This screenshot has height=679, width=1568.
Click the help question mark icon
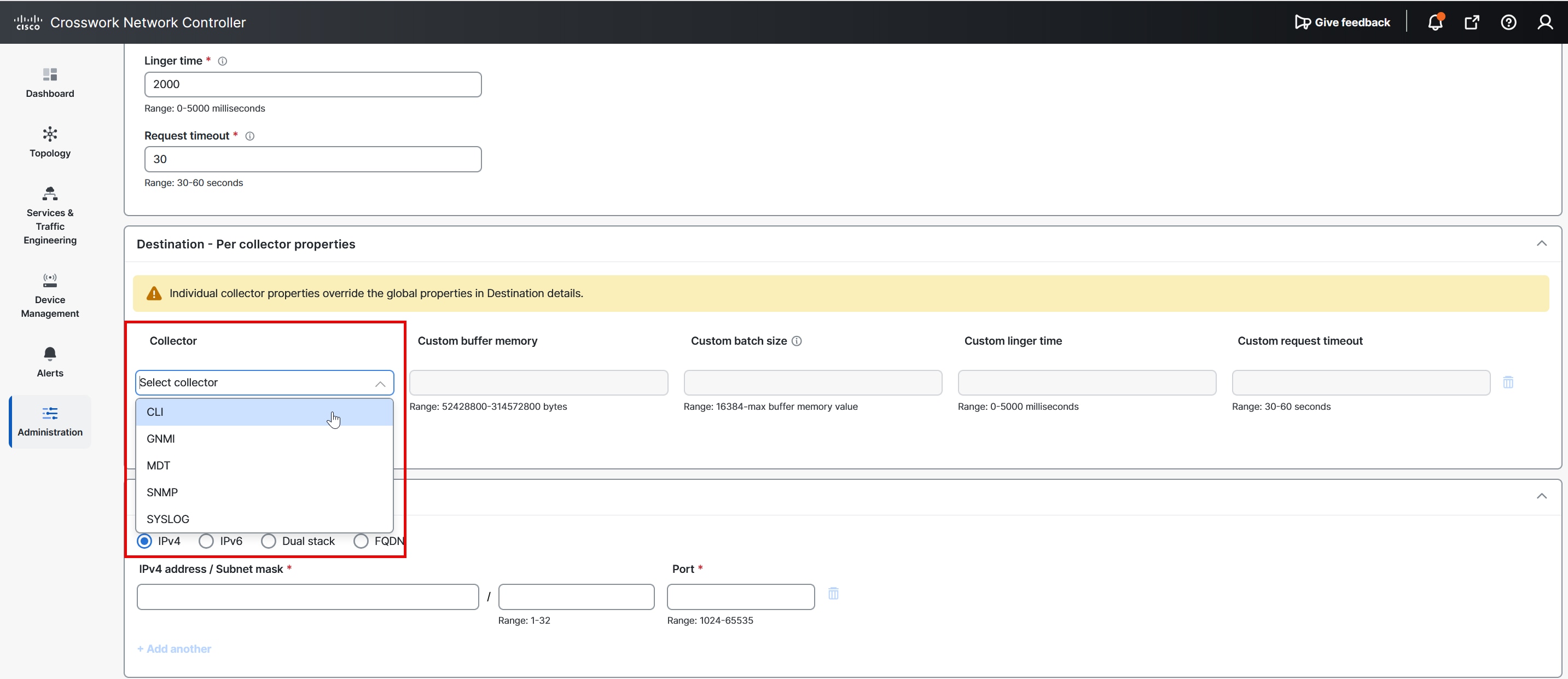pos(1508,22)
